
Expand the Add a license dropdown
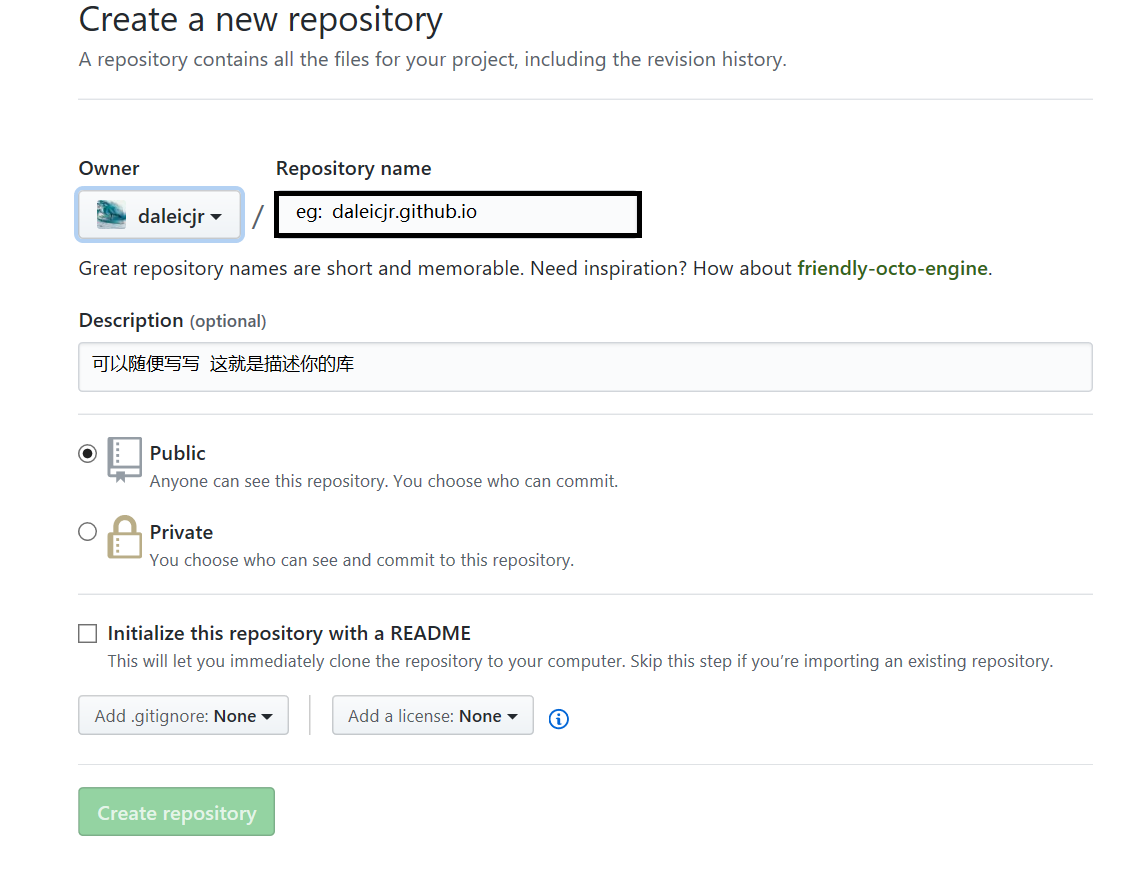[x=433, y=715]
